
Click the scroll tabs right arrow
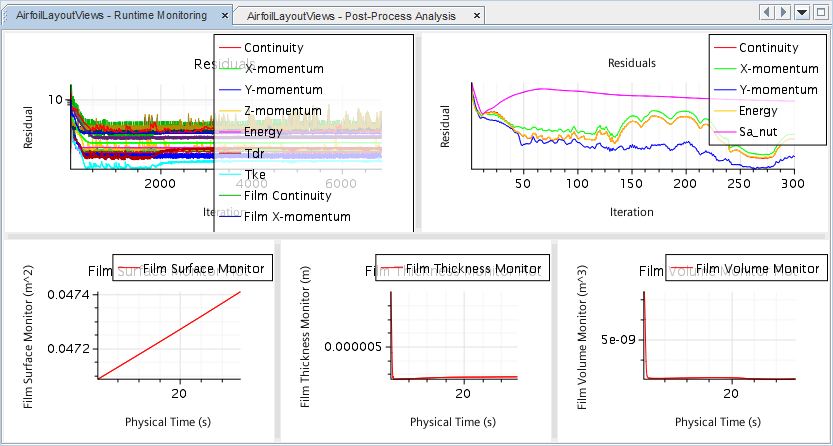click(784, 12)
